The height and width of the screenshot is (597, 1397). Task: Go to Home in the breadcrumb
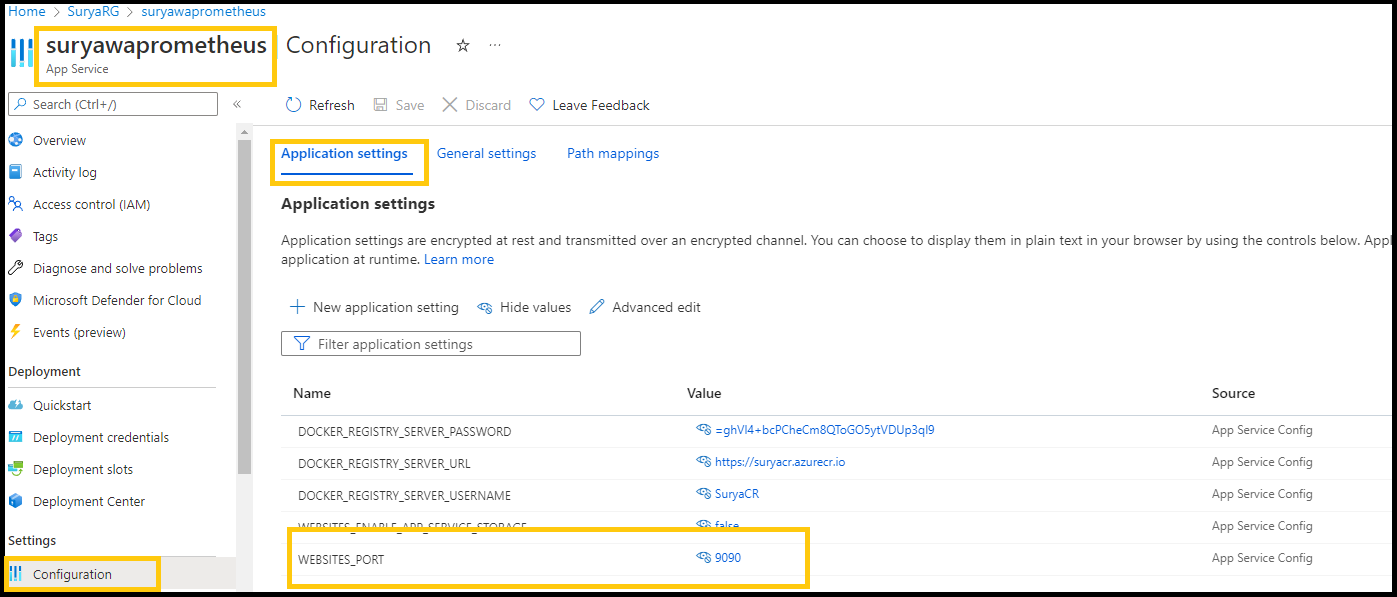[27, 11]
